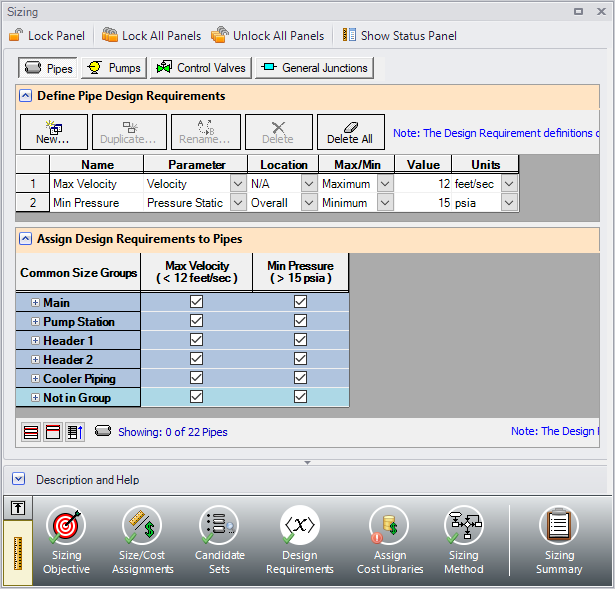Switch to the Pumps tab
Viewport: 615px width, 589px height.
[x=115, y=68]
